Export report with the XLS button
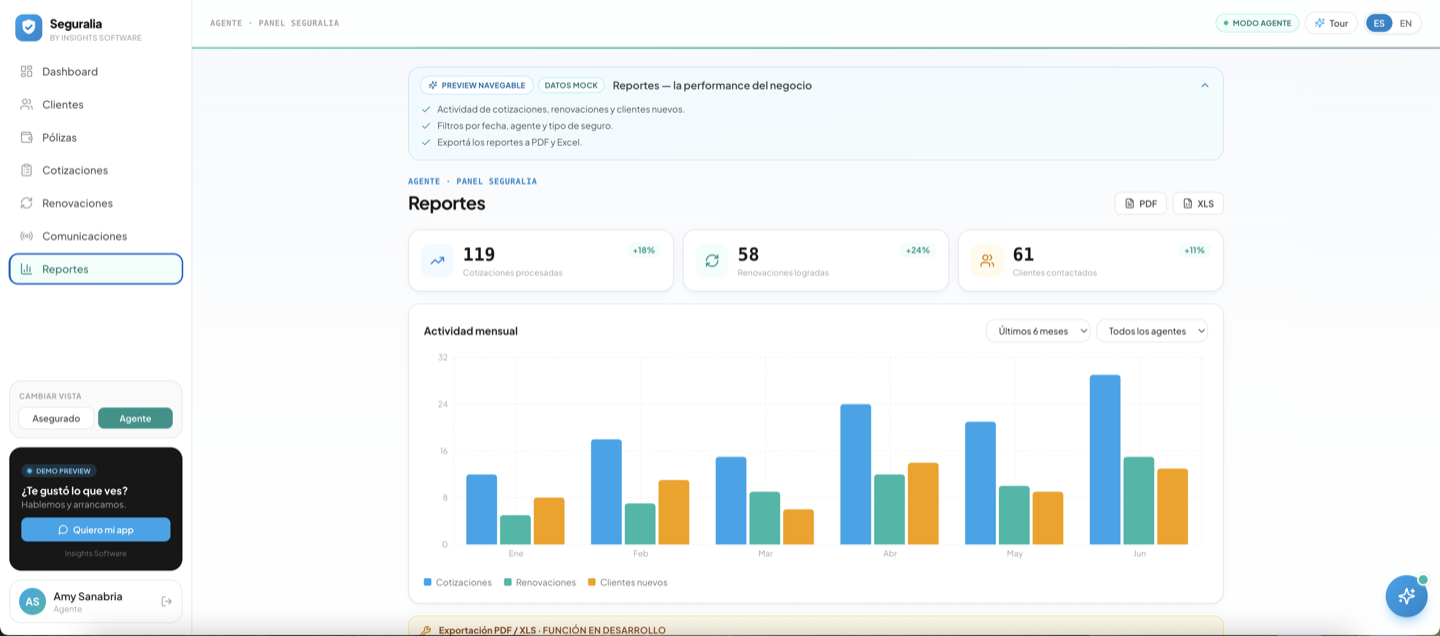 click(x=1198, y=203)
